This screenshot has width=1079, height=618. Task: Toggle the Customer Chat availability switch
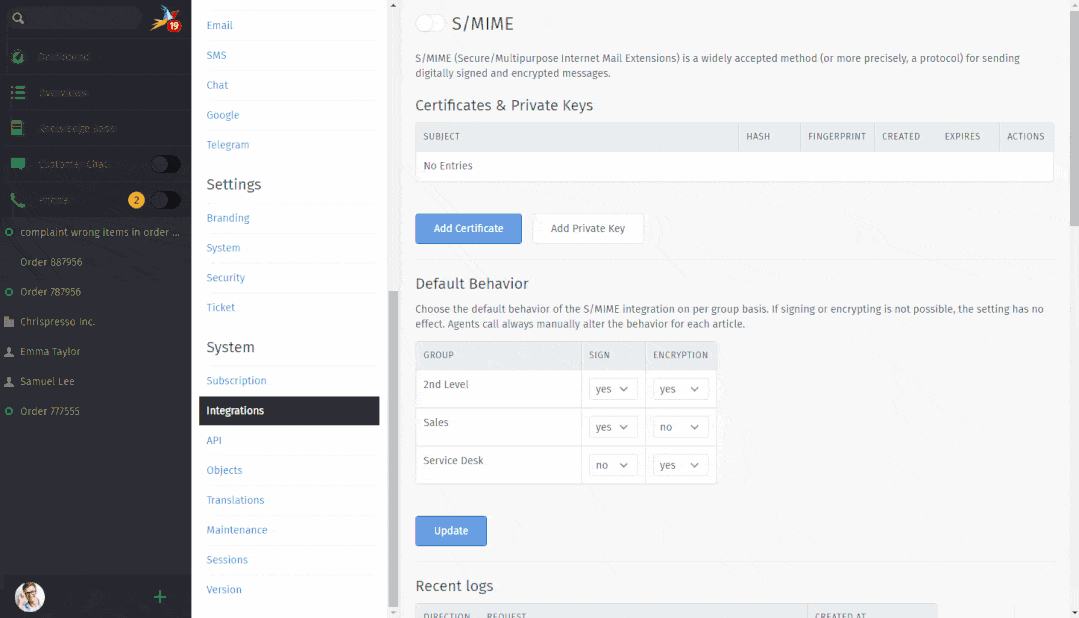point(165,164)
